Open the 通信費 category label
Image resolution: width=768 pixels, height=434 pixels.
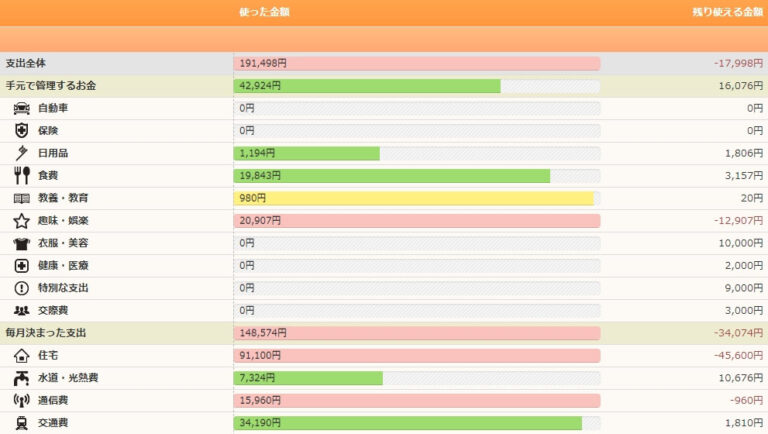coord(53,401)
